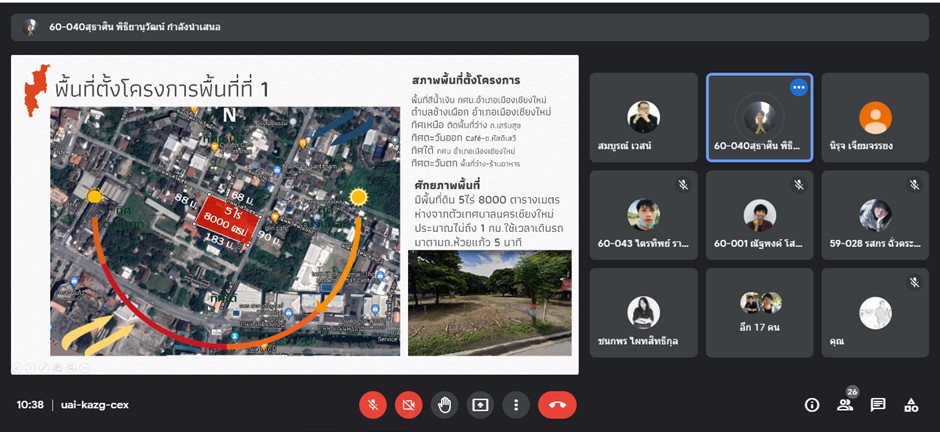Open the chat panel icon
940x432 pixels.
(x=878, y=405)
